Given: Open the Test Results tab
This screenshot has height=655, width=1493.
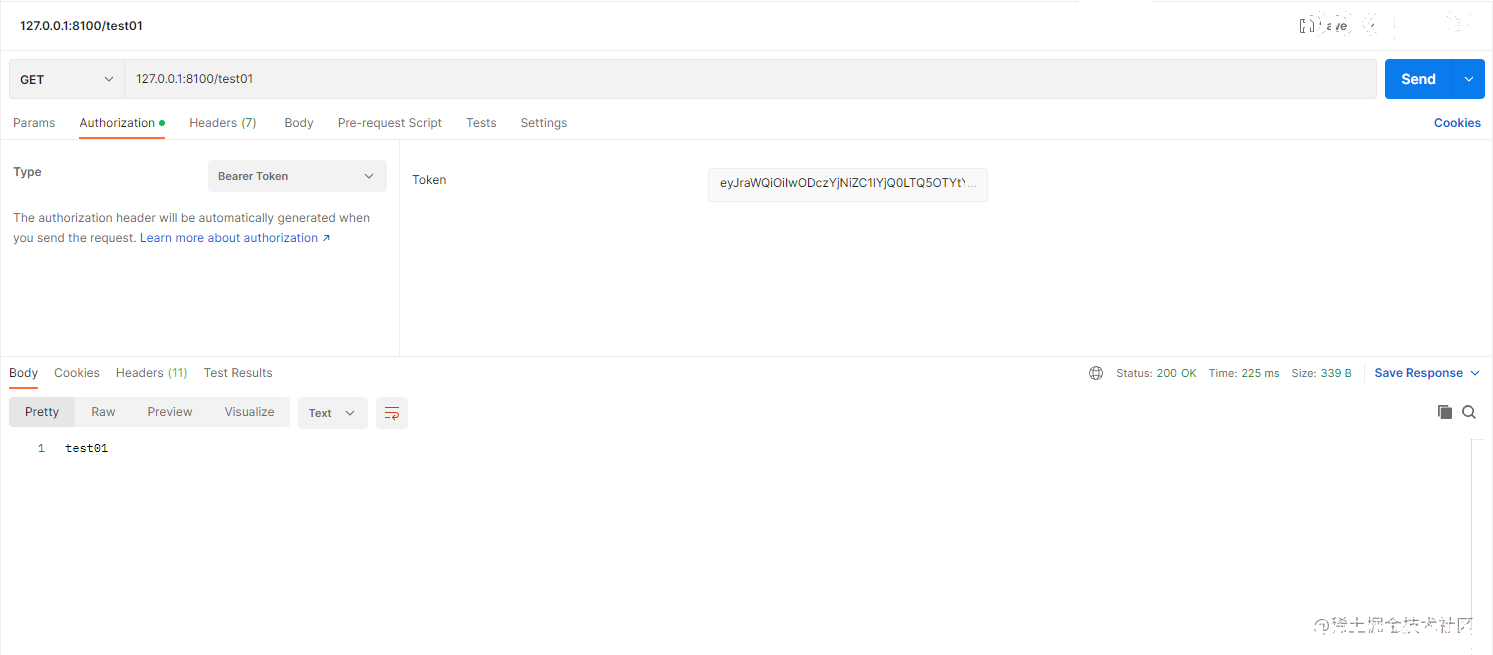Looking at the screenshot, I should tap(238, 373).
